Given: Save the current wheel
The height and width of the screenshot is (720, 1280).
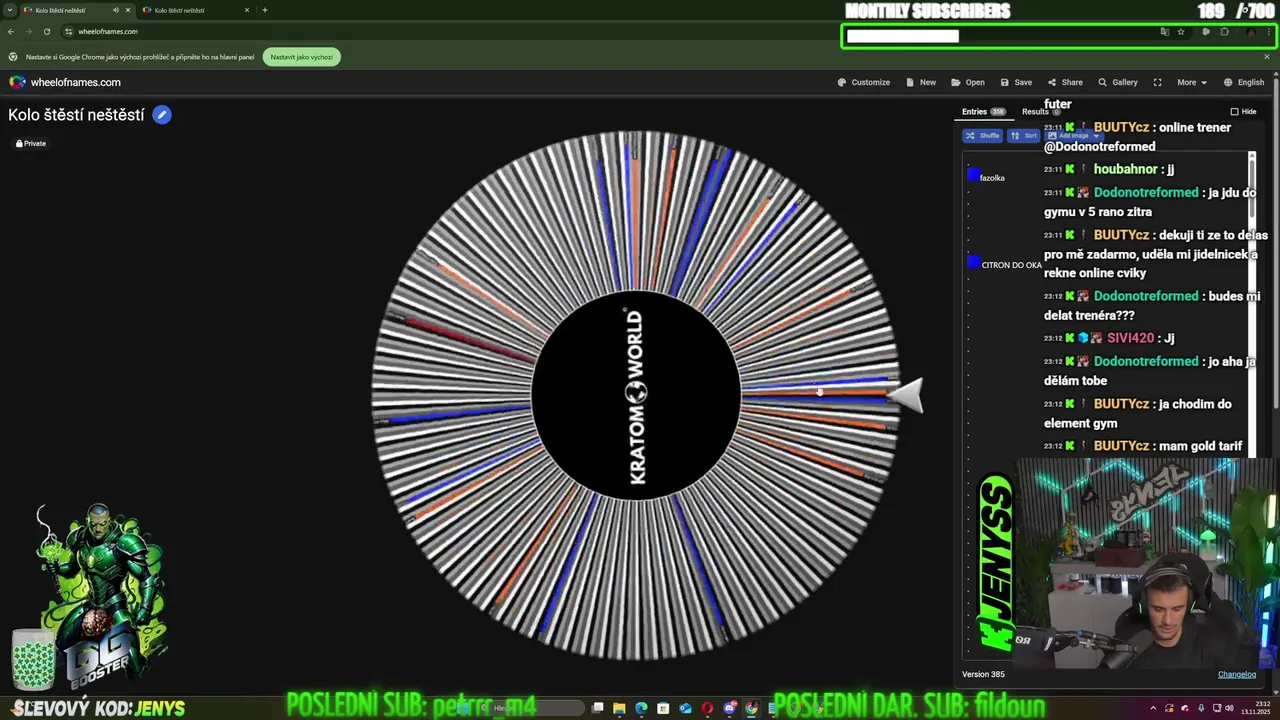Looking at the screenshot, I should click(1016, 82).
